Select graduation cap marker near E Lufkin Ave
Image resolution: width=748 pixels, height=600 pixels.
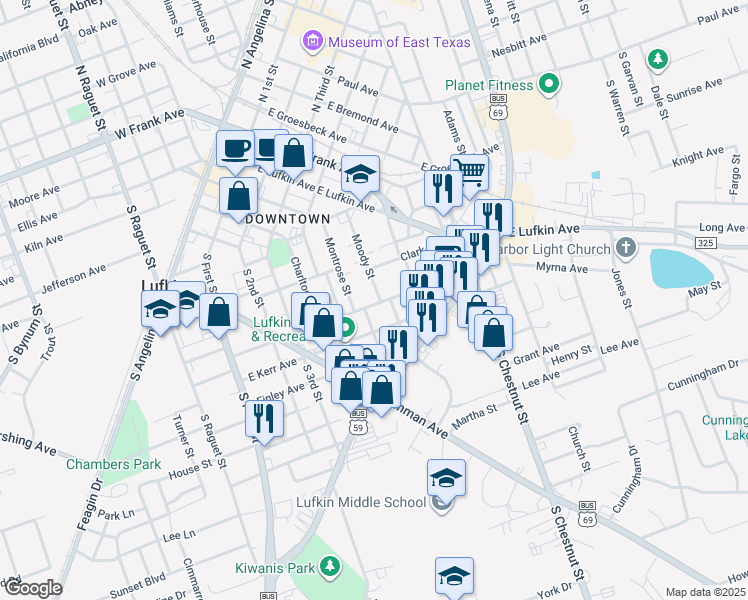click(360, 175)
